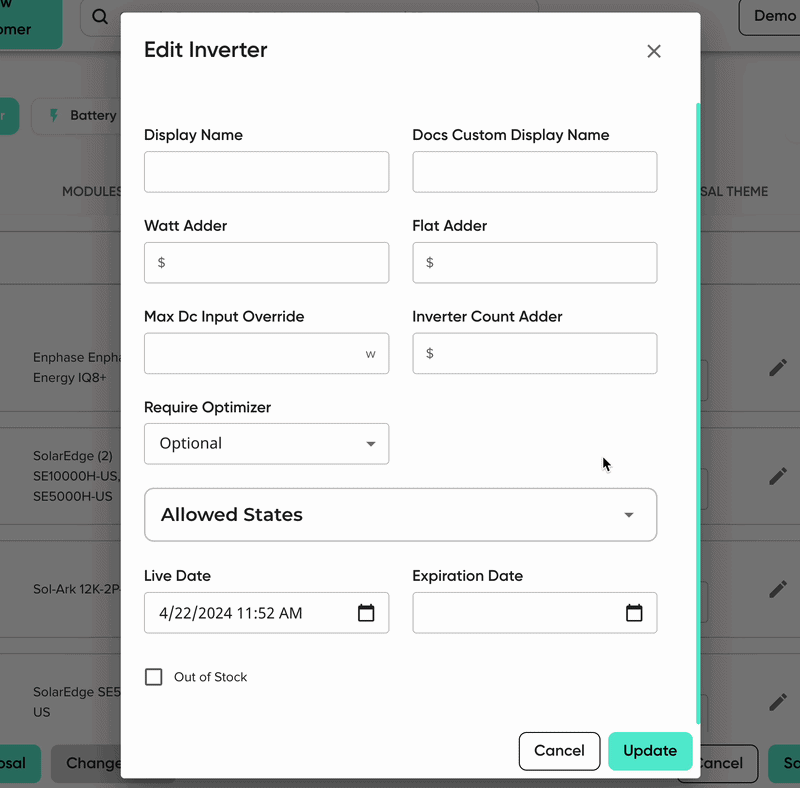Click the Display Name input field
Image resolution: width=800 pixels, height=788 pixels.
266,172
